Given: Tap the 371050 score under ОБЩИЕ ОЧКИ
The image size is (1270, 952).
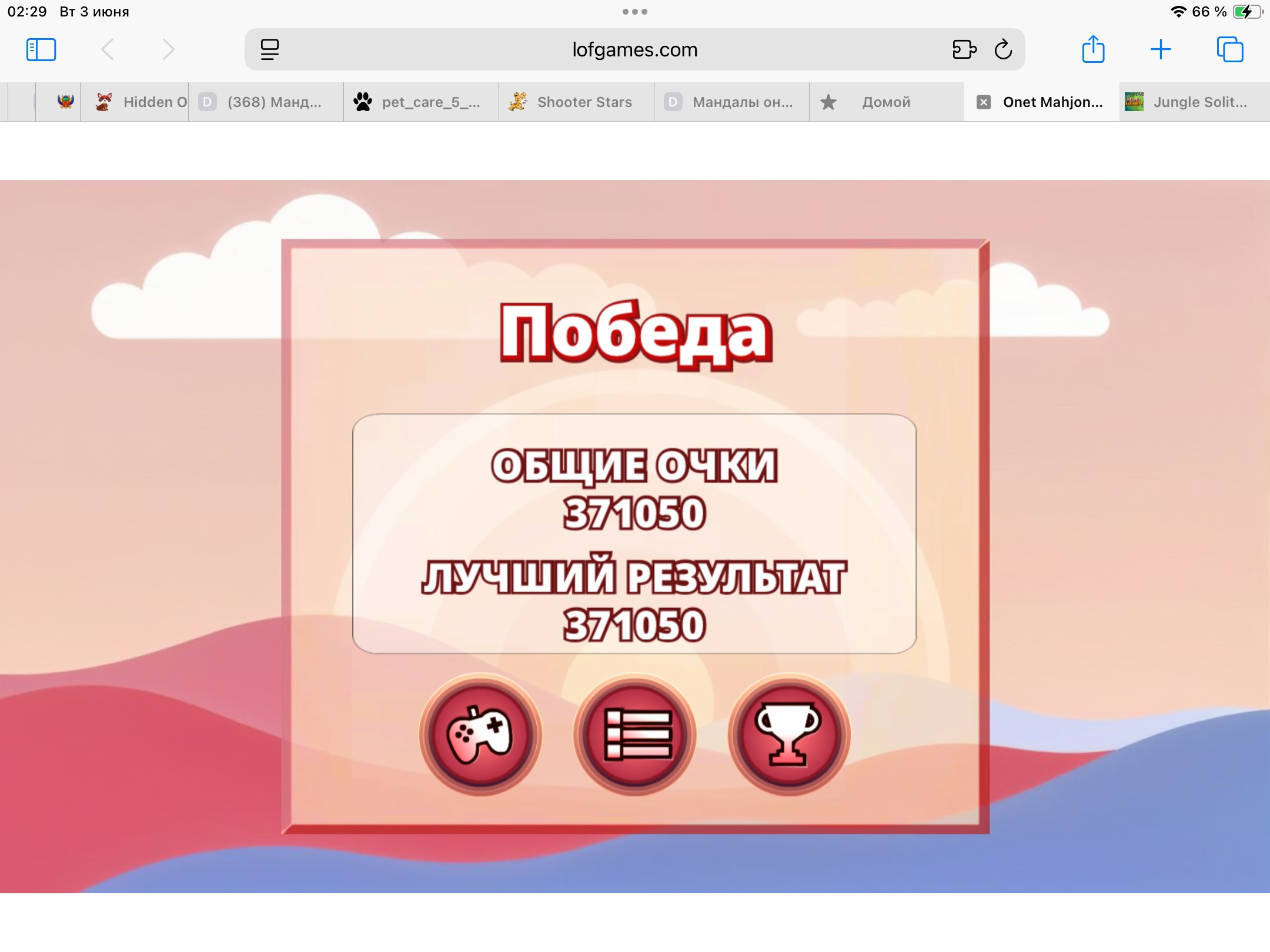Looking at the screenshot, I should pos(634,514).
